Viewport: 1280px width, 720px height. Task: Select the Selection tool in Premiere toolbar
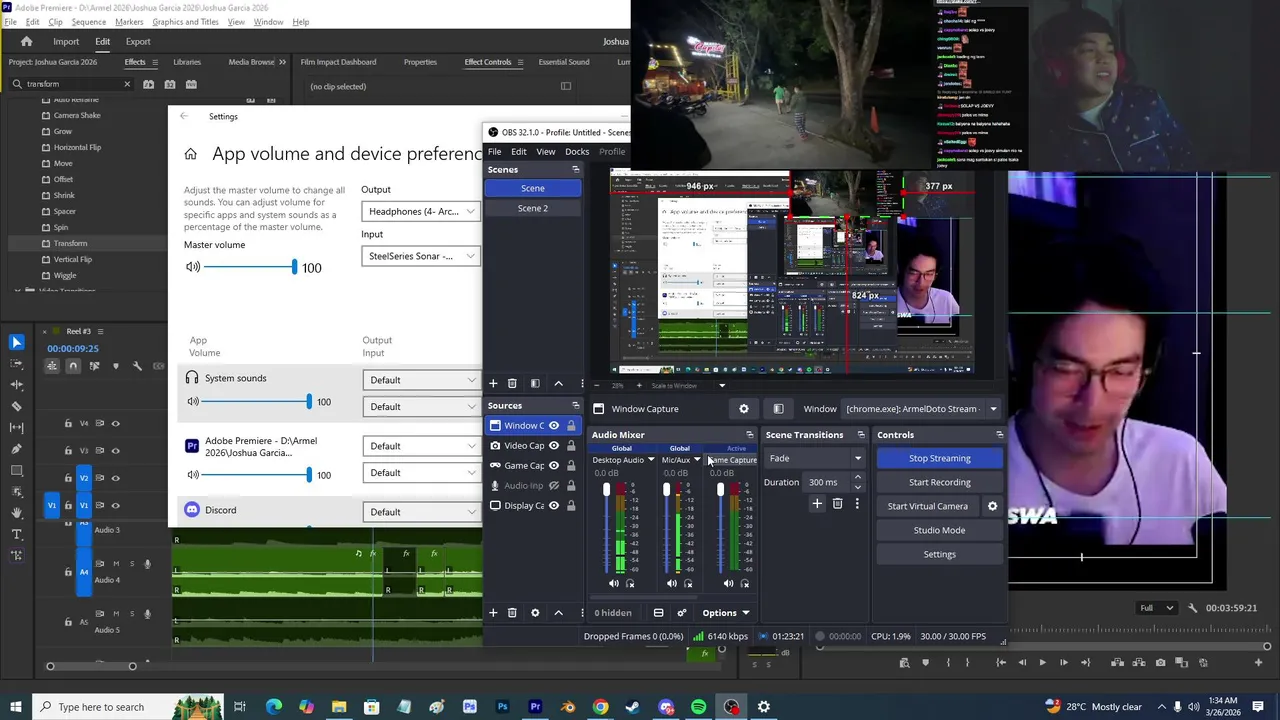pyautogui.click(x=16, y=342)
